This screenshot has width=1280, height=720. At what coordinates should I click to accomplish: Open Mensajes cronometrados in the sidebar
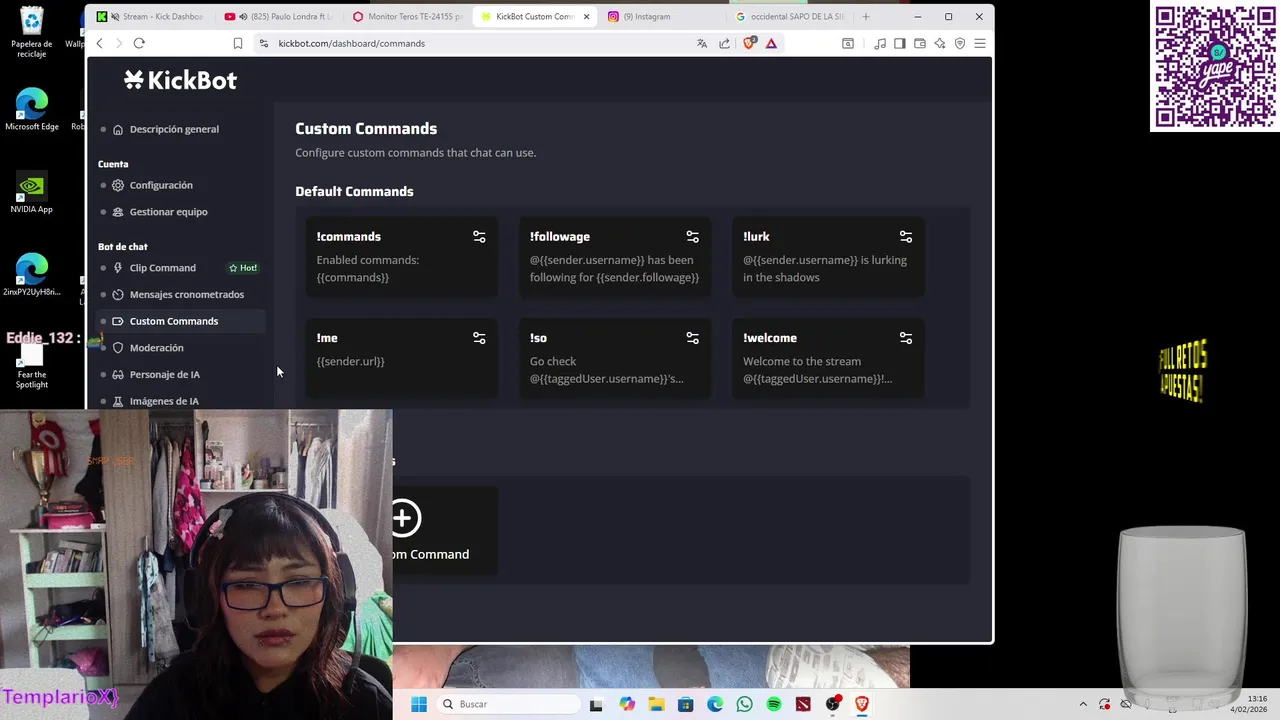[x=186, y=295]
